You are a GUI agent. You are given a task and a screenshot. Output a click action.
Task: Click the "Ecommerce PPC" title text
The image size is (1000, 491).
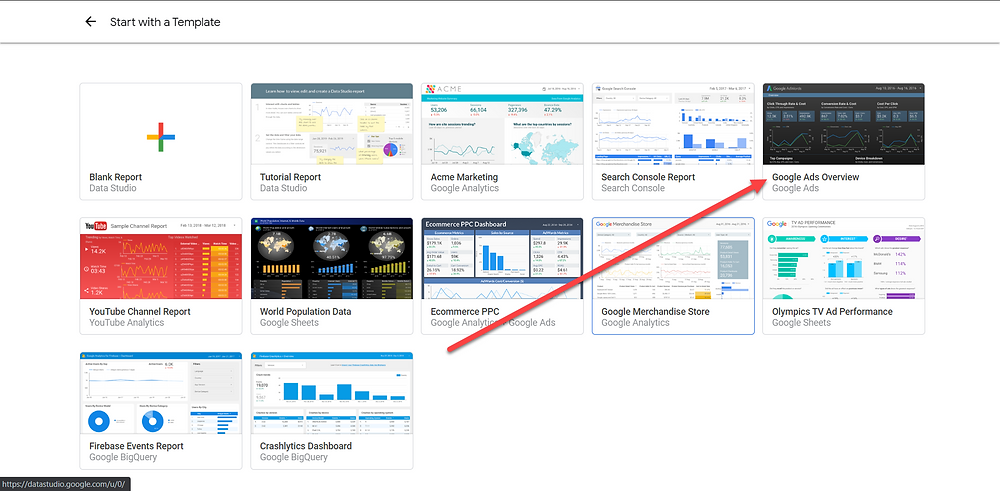(x=464, y=312)
